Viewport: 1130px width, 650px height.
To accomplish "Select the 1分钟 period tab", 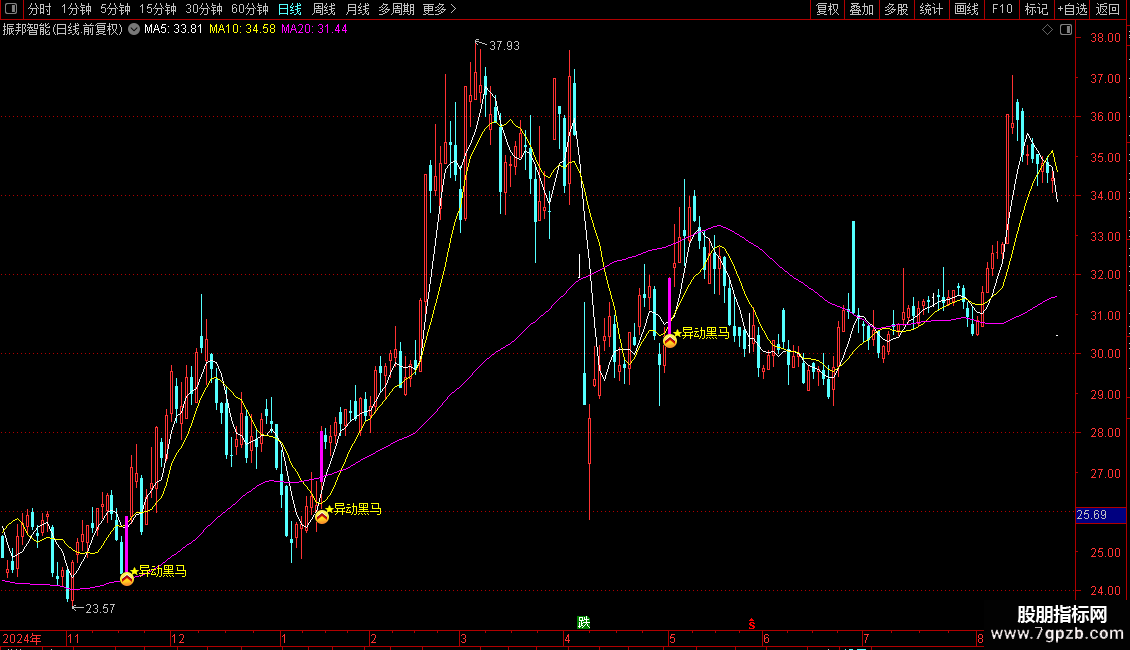I will click(76, 9).
